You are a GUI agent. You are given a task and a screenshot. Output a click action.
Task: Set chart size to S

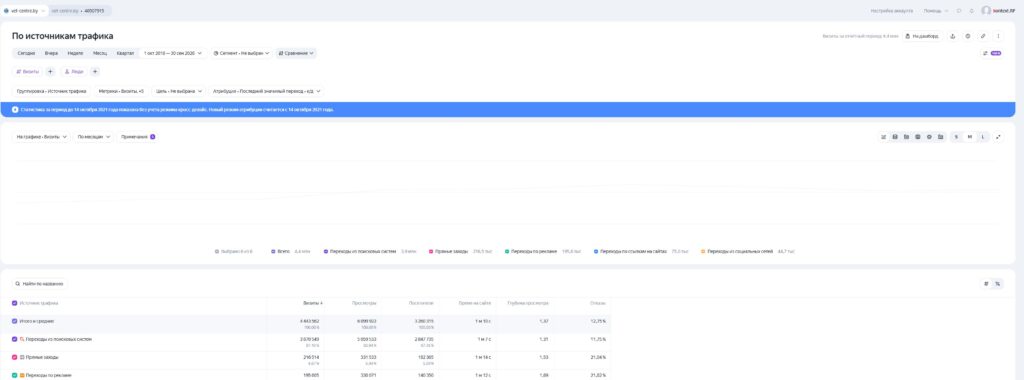[956, 136]
